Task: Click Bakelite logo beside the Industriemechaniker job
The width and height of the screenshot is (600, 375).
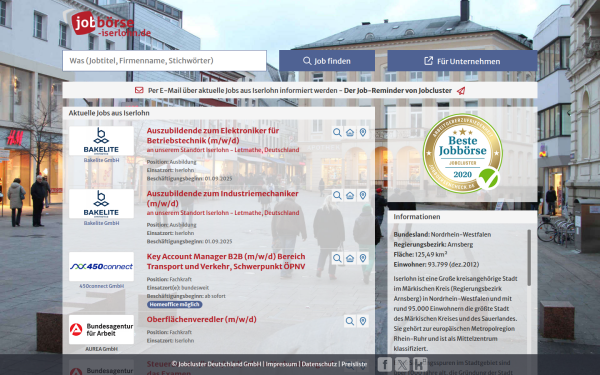Action: (101, 204)
